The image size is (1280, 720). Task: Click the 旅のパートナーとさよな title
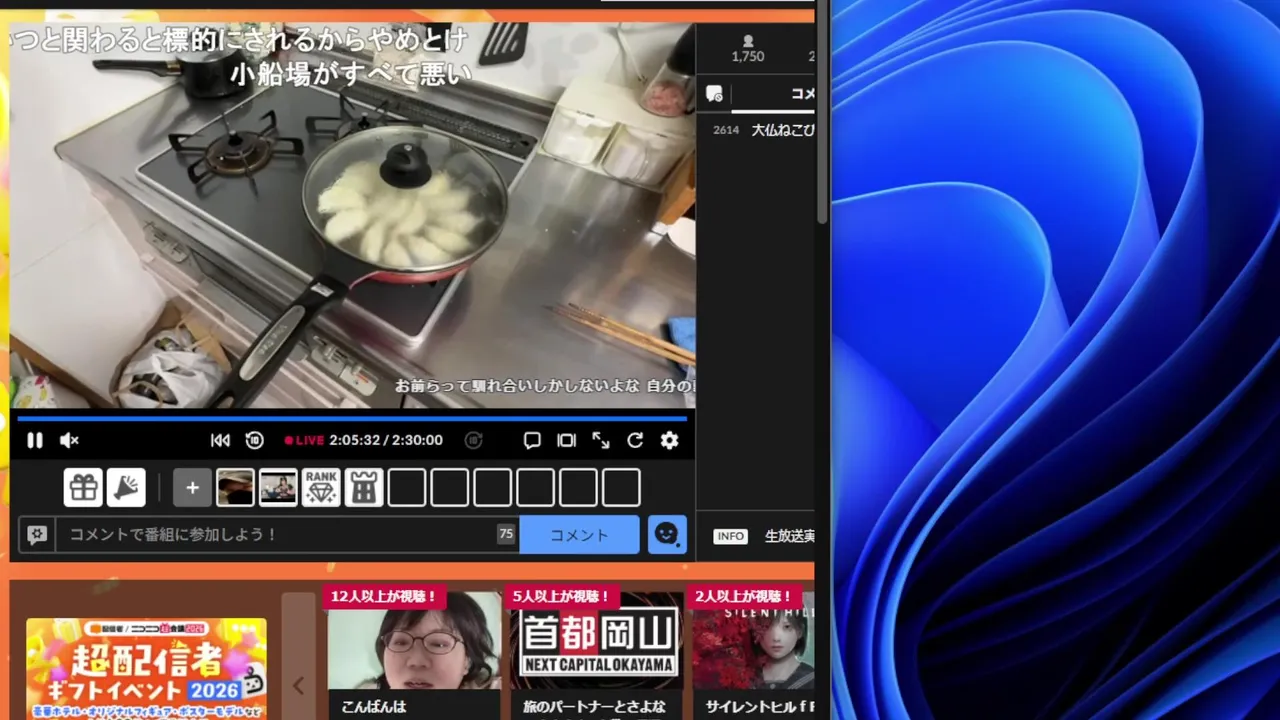594,706
